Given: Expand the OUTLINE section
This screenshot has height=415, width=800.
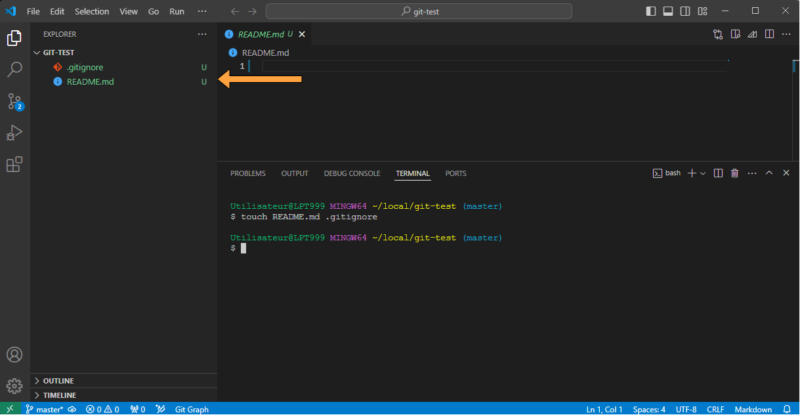Looking at the screenshot, I should tap(60, 380).
